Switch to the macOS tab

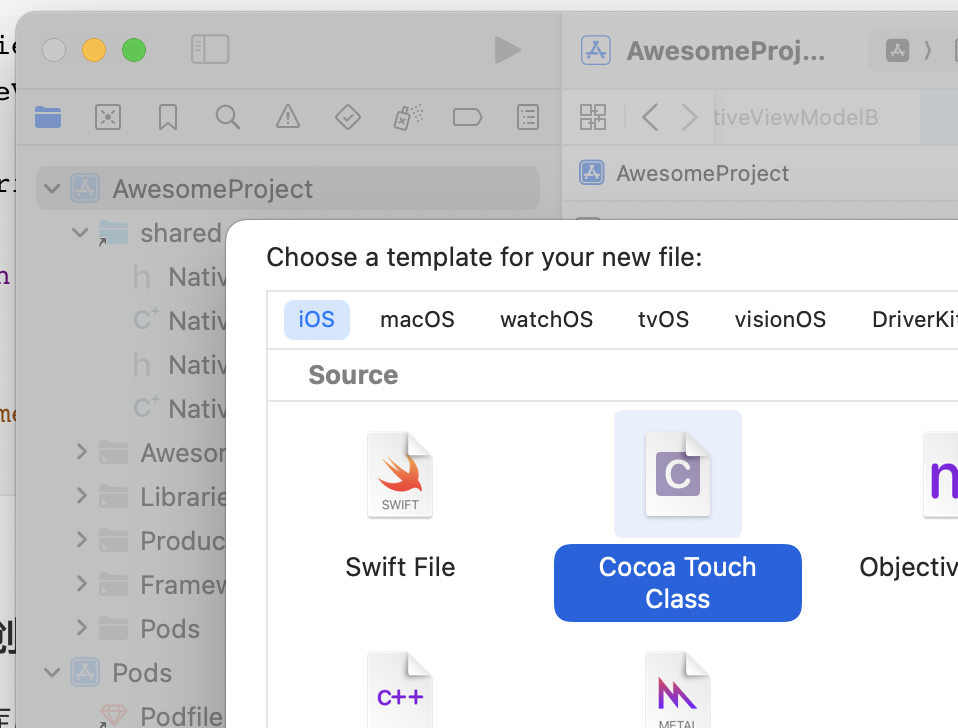click(x=417, y=319)
